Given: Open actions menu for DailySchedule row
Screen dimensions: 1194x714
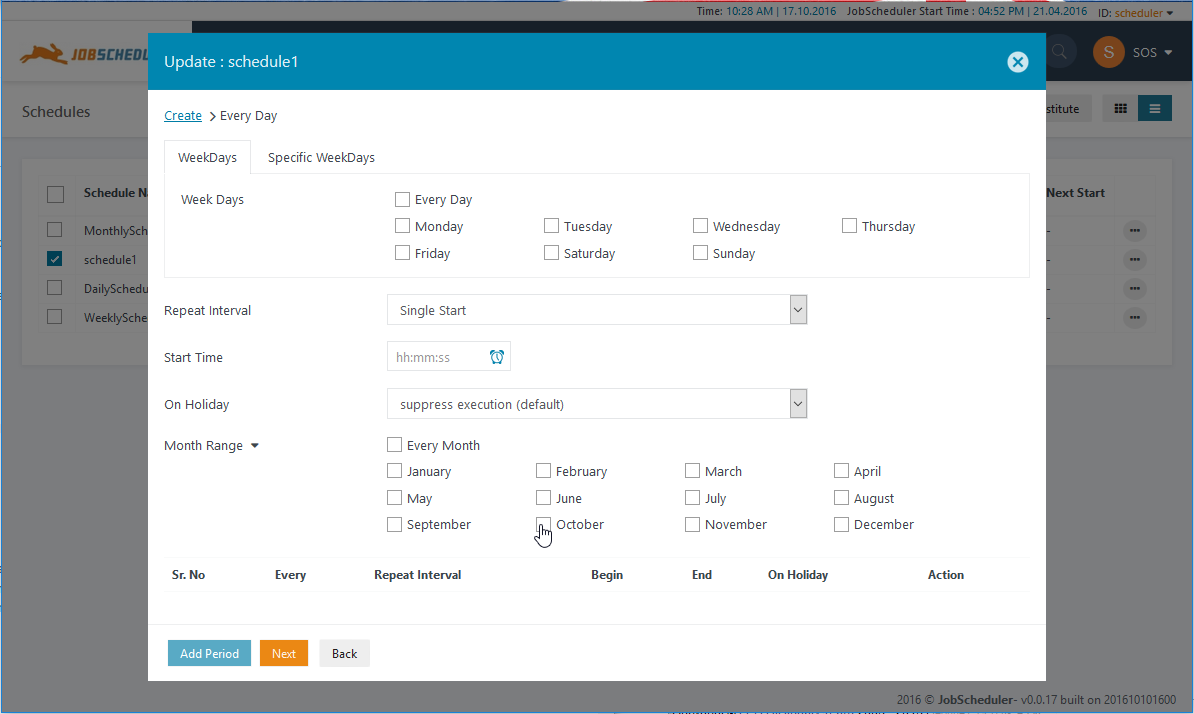Looking at the screenshot, I should tap(1134, 288).
